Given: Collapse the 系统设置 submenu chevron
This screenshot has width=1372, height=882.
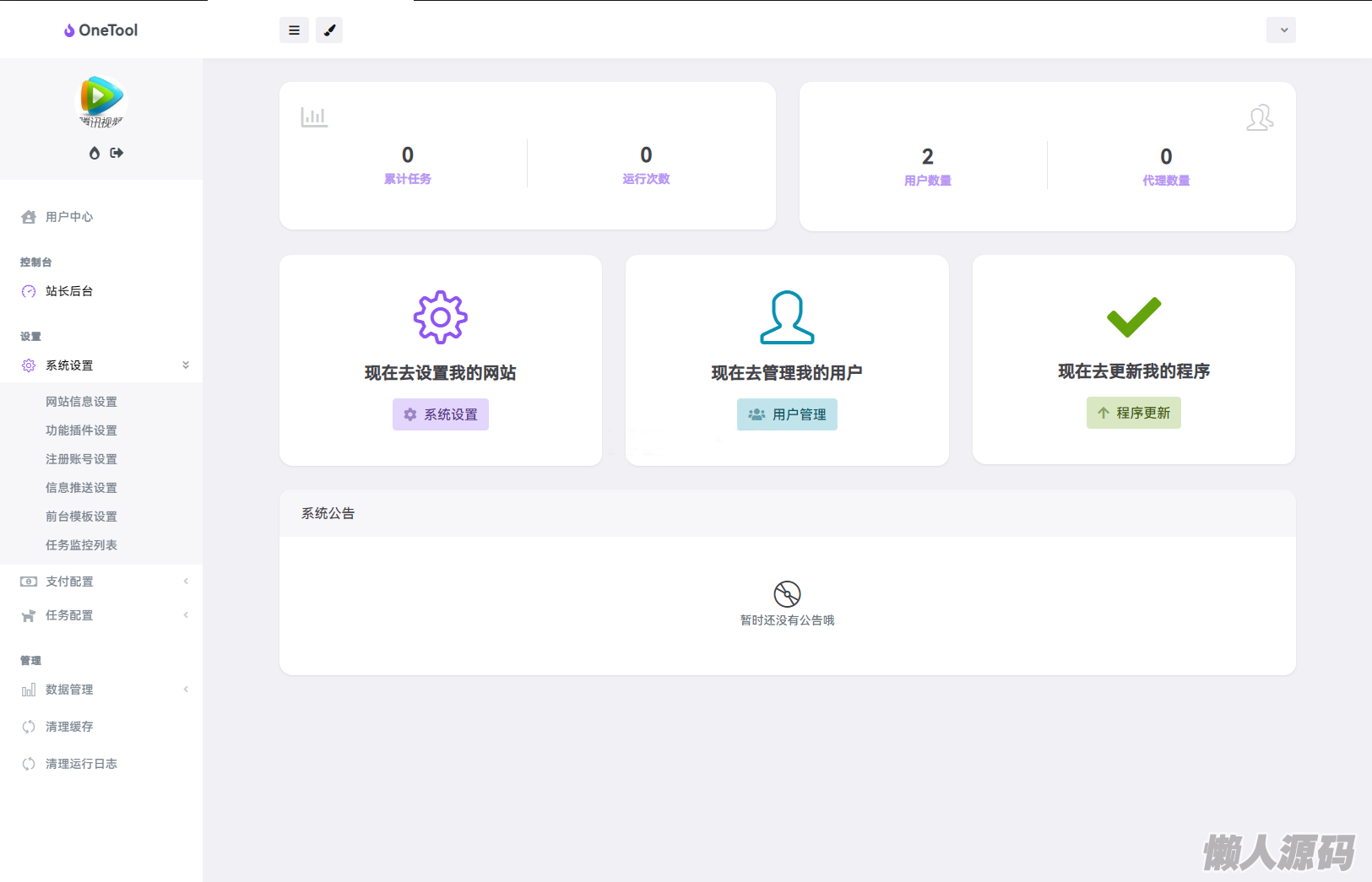Looking at the screenshot, I should click(x=186, y=365).
